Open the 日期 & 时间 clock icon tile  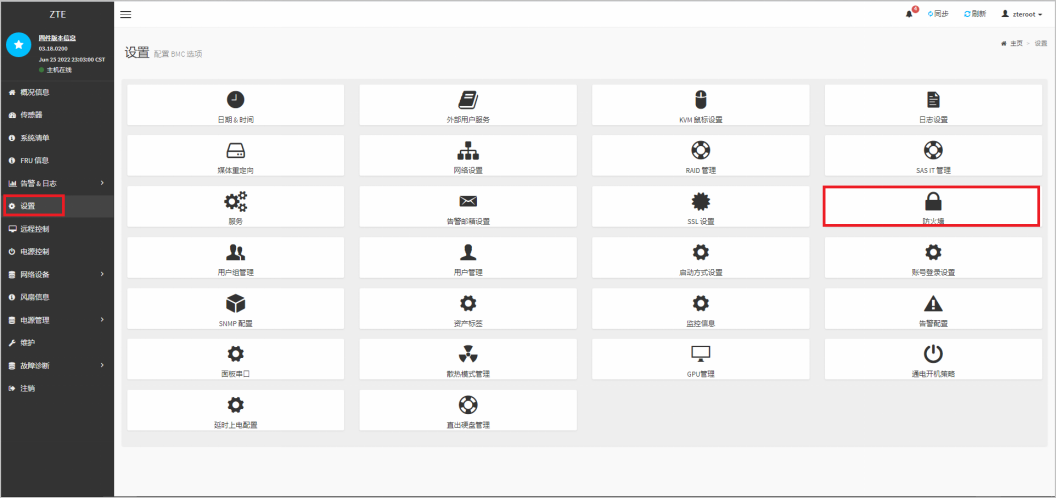click(x=235, y=99)
